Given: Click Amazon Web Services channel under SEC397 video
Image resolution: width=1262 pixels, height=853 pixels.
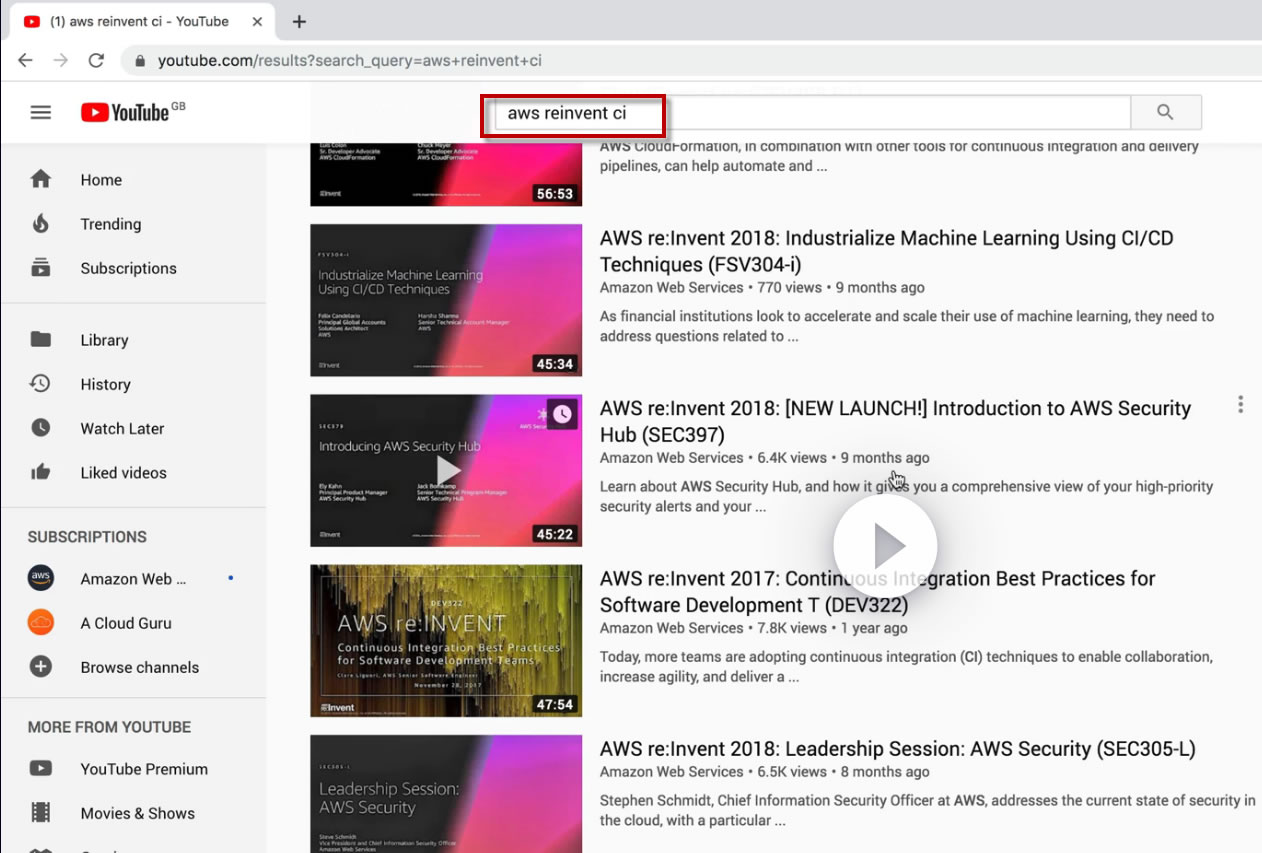Looking at the screenshot, I should point(672,458).
